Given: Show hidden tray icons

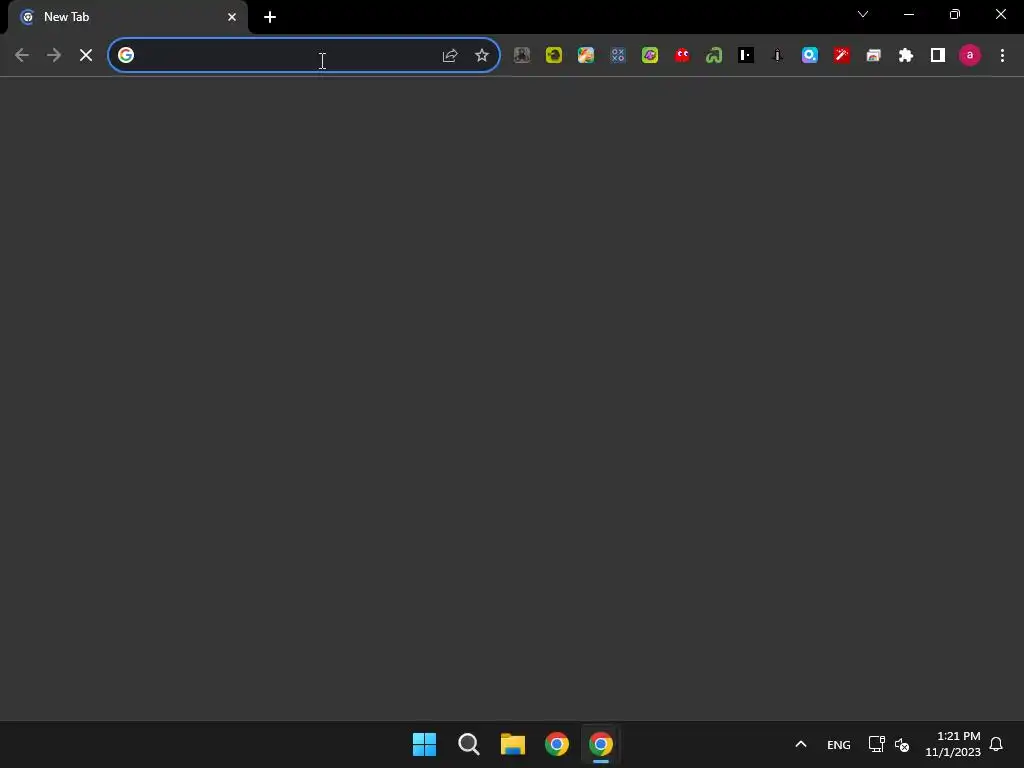Looking at the screenshot, I should coord(801,744).
